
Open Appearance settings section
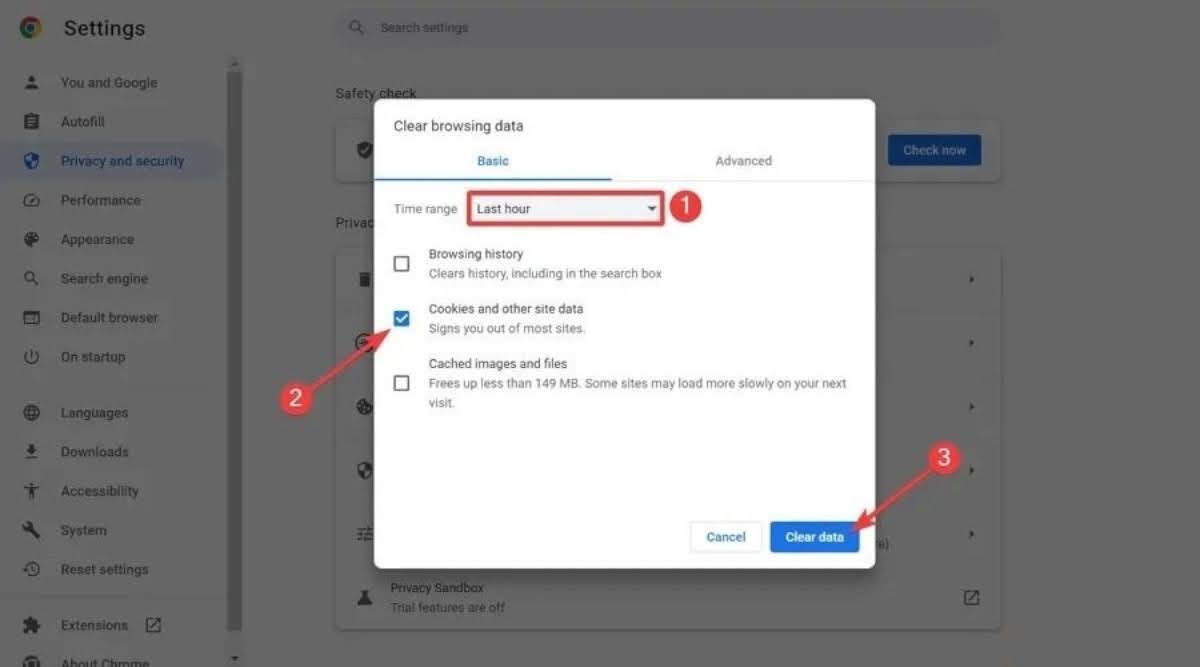coord(97,239)
